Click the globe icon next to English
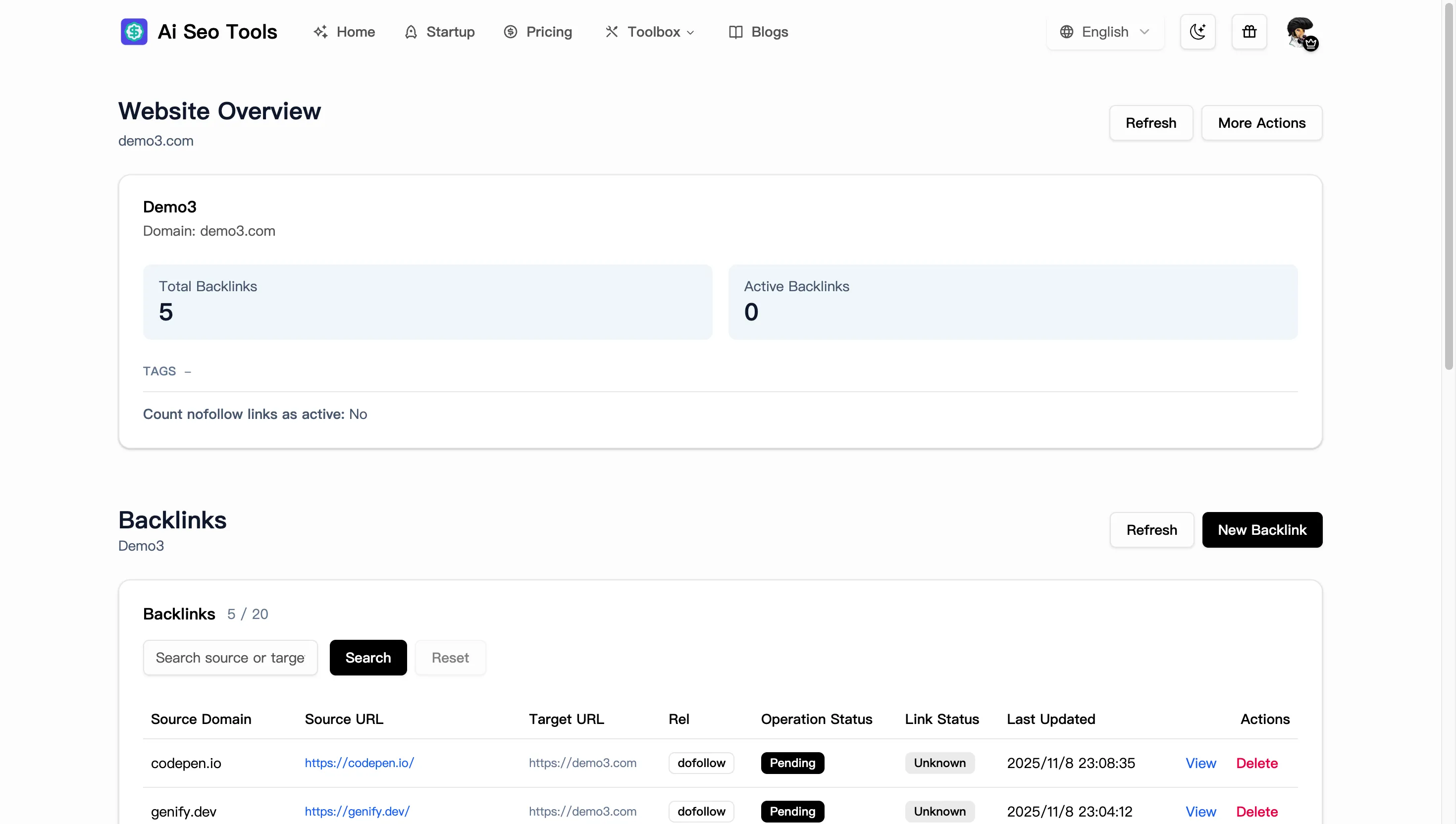 click(1066, 32)
